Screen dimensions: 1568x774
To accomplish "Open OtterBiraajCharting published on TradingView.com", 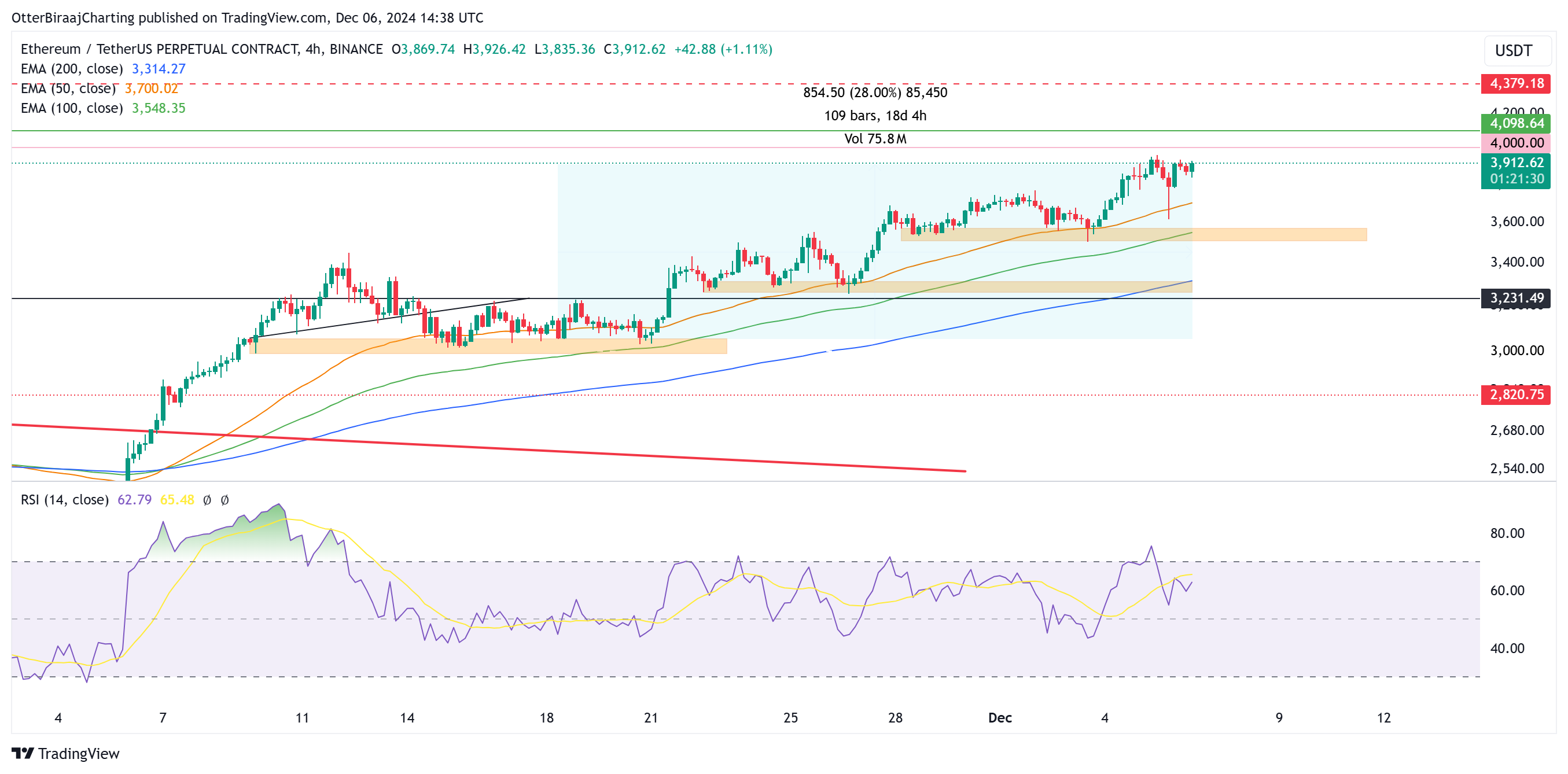I will pyautogui.click(x=246, y=18).
